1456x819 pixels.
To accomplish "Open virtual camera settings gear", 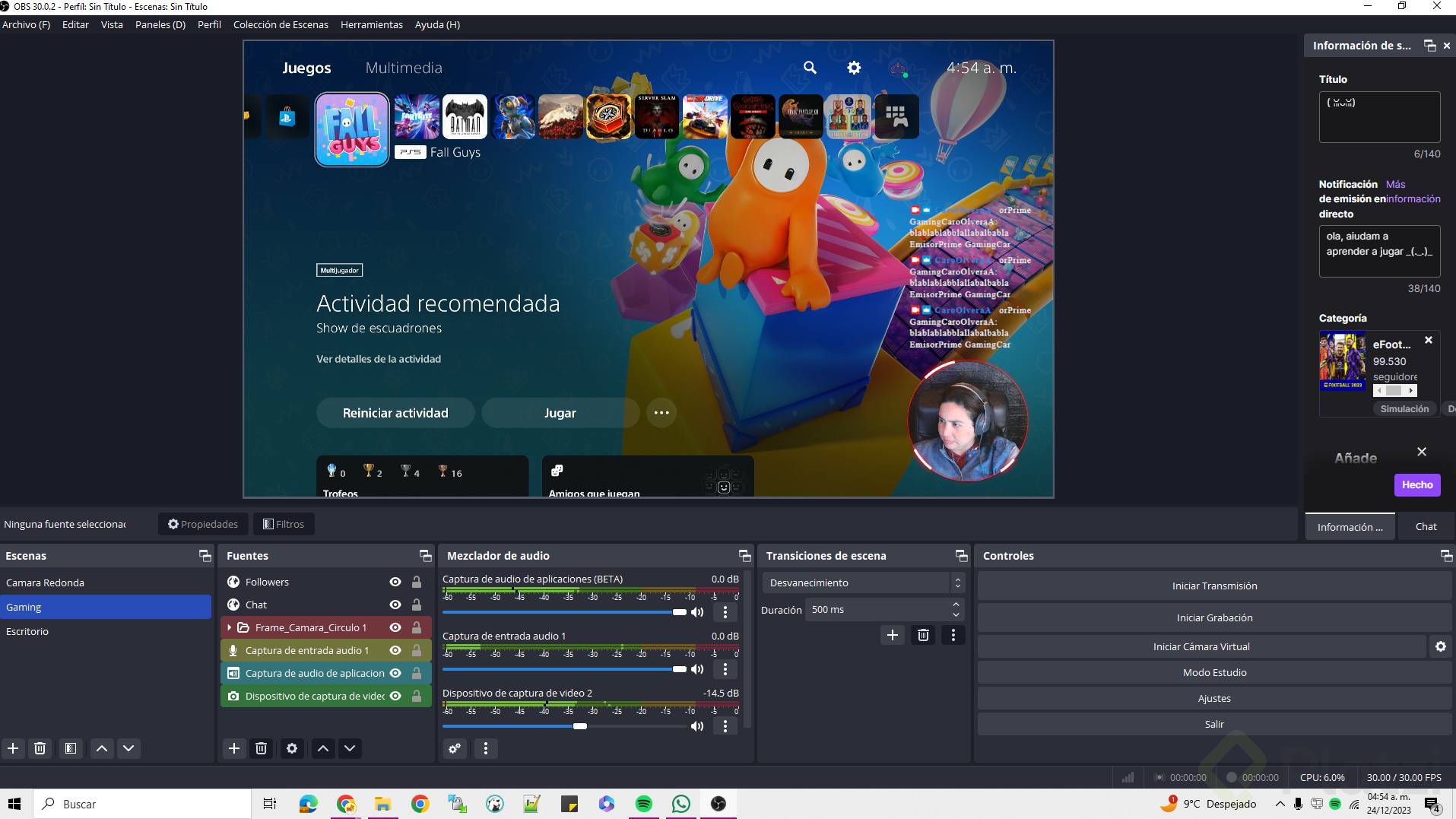I will [1441, 646].
